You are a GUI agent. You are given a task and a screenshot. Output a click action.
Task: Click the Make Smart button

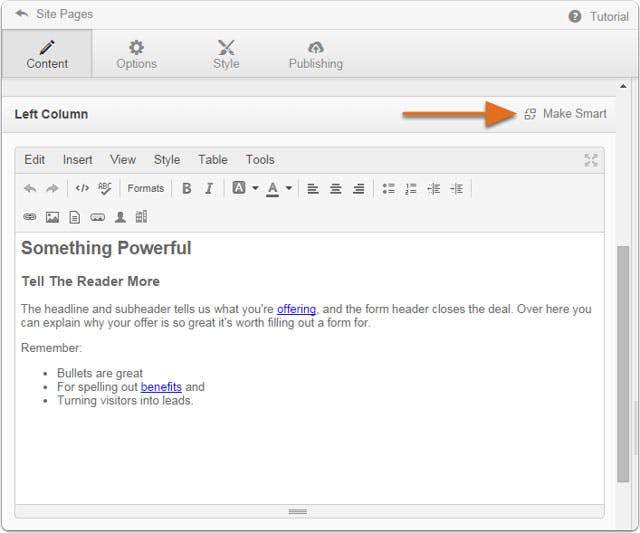565,114
